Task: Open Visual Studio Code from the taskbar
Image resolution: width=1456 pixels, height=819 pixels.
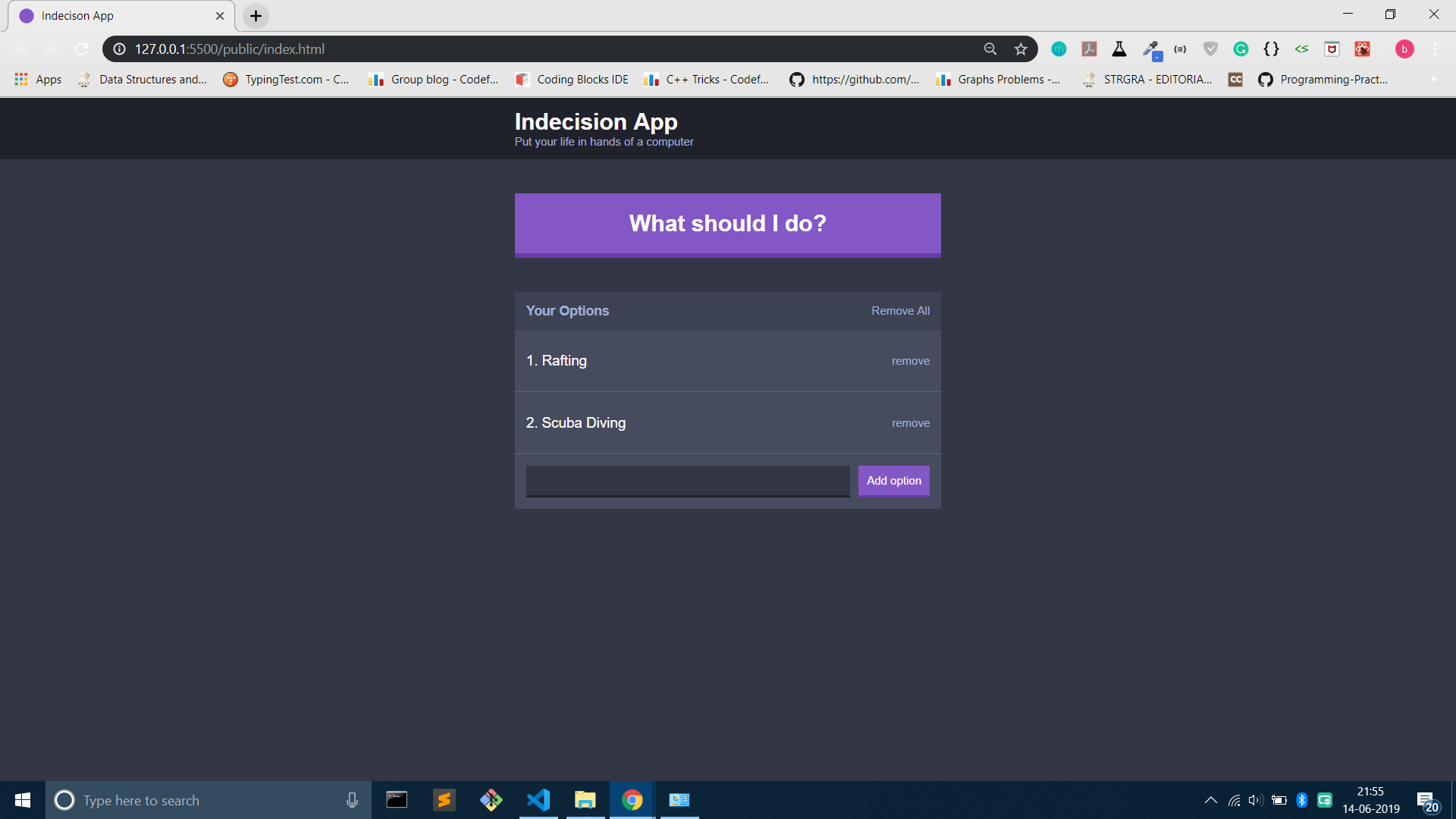Action: 538,800
